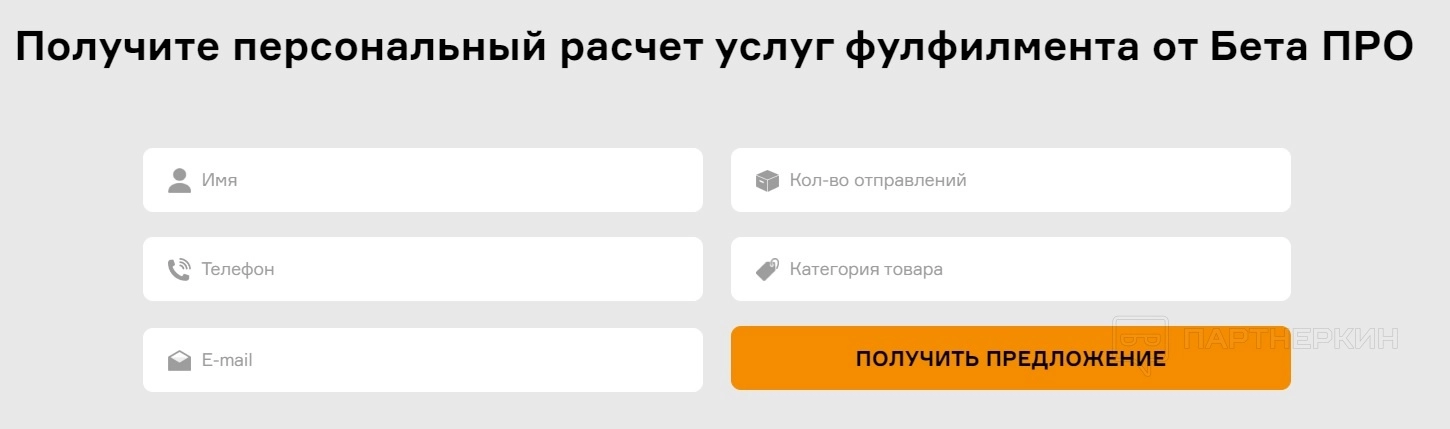Click the envelope icon in the E-mail field
This screenshot has width=1450, height=429.
click(179, 361)
